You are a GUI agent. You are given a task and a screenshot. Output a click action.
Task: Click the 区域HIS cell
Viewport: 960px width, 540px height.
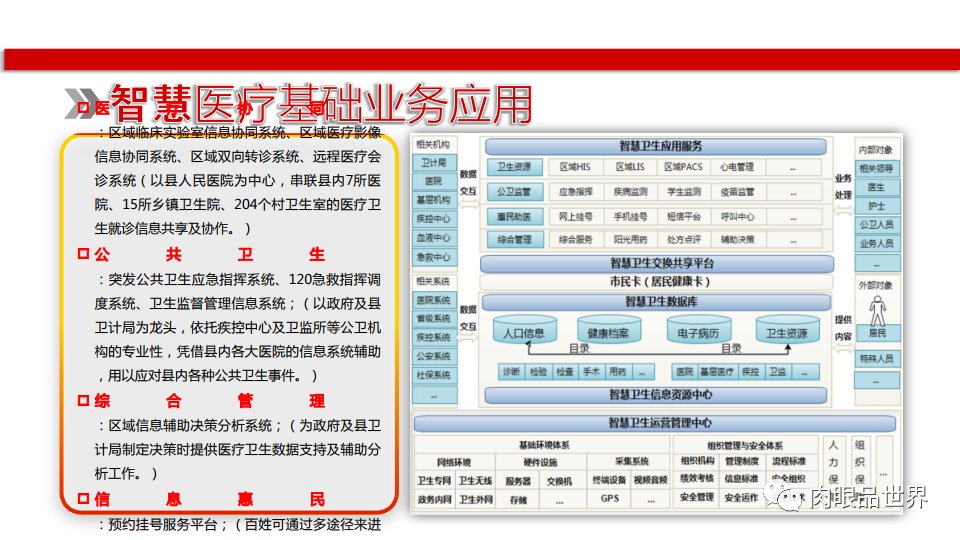[576, 167]
